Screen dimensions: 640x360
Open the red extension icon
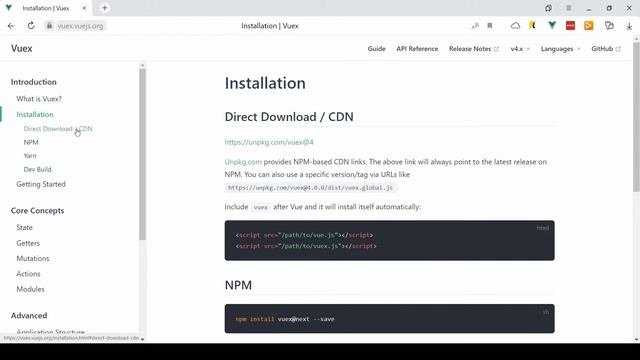click(570, 26)
